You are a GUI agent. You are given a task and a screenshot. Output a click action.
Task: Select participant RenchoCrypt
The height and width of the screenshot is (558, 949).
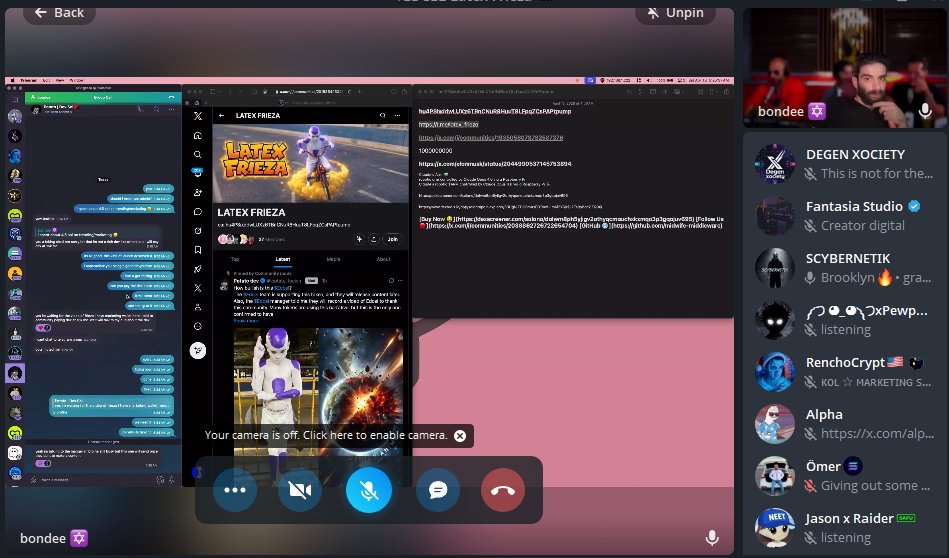coord(845,372)
